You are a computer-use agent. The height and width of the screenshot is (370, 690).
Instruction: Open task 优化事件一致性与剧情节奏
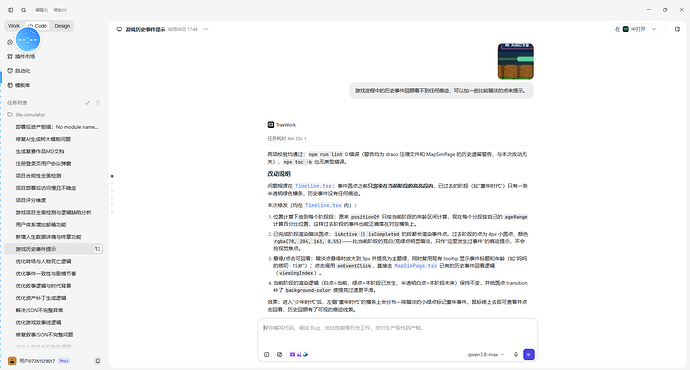[x=46, y=274]
